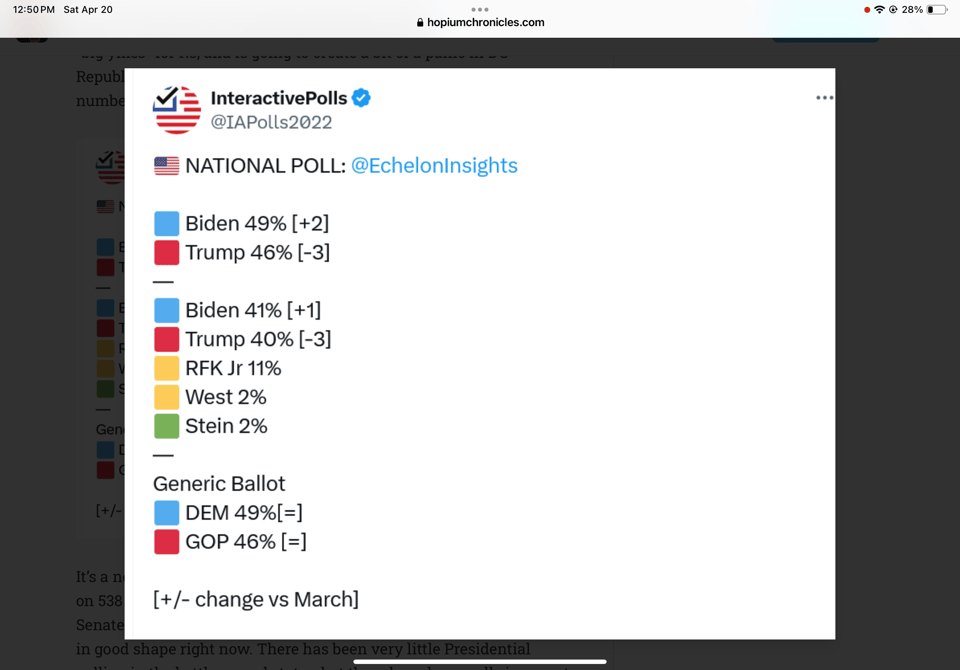Click the blue square beside Biden 49%
Screen dimensions: 960x670
[x=166, y=223]
